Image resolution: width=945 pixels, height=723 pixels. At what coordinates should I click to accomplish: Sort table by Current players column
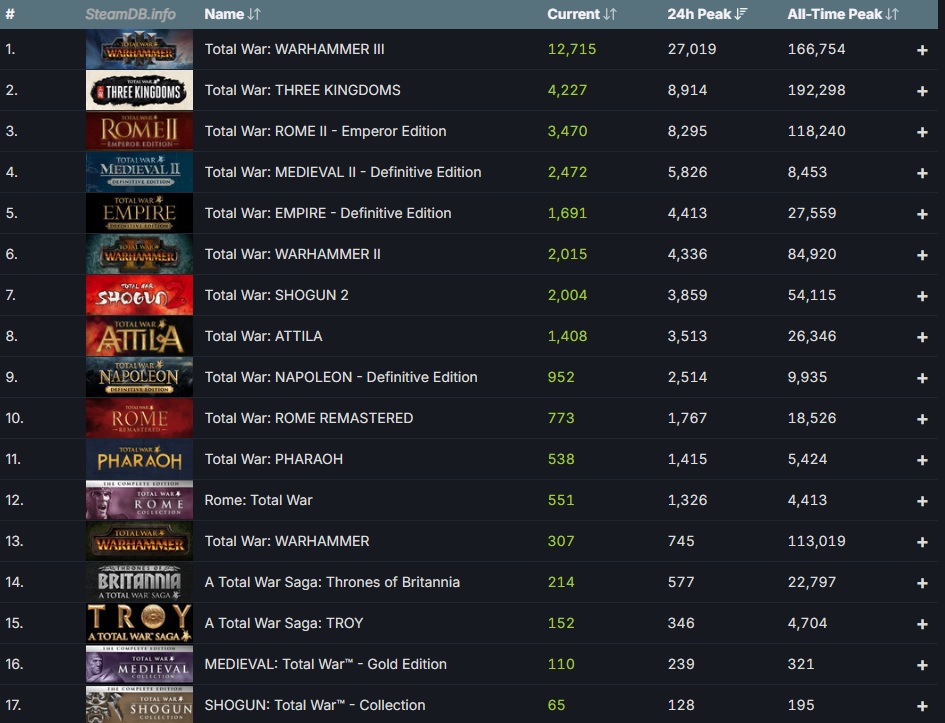582,14
